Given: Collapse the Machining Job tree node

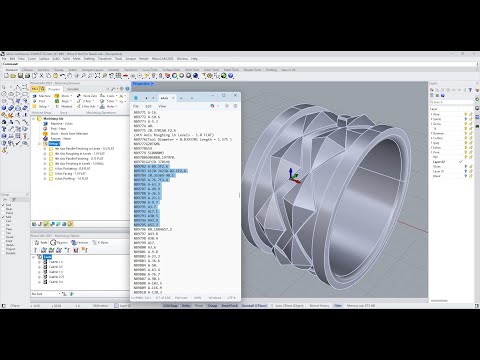Looking at the screenshot, I should tap(34, 119).
